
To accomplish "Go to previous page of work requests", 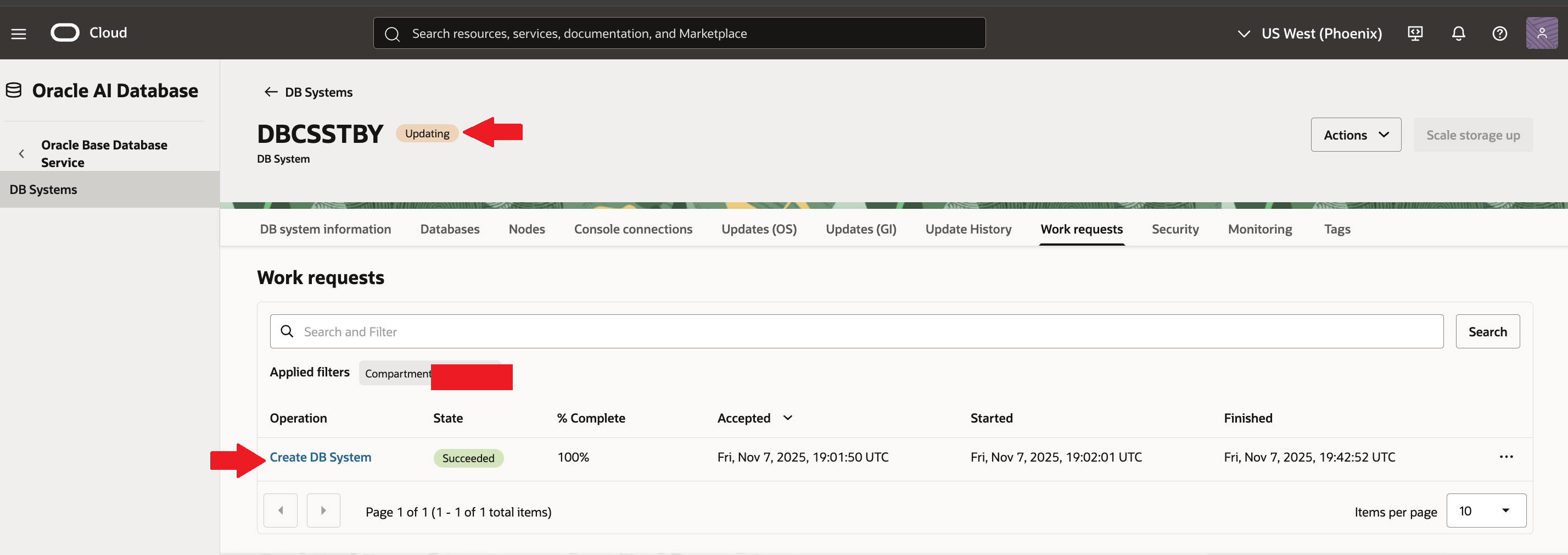I will tap(281, 510).
